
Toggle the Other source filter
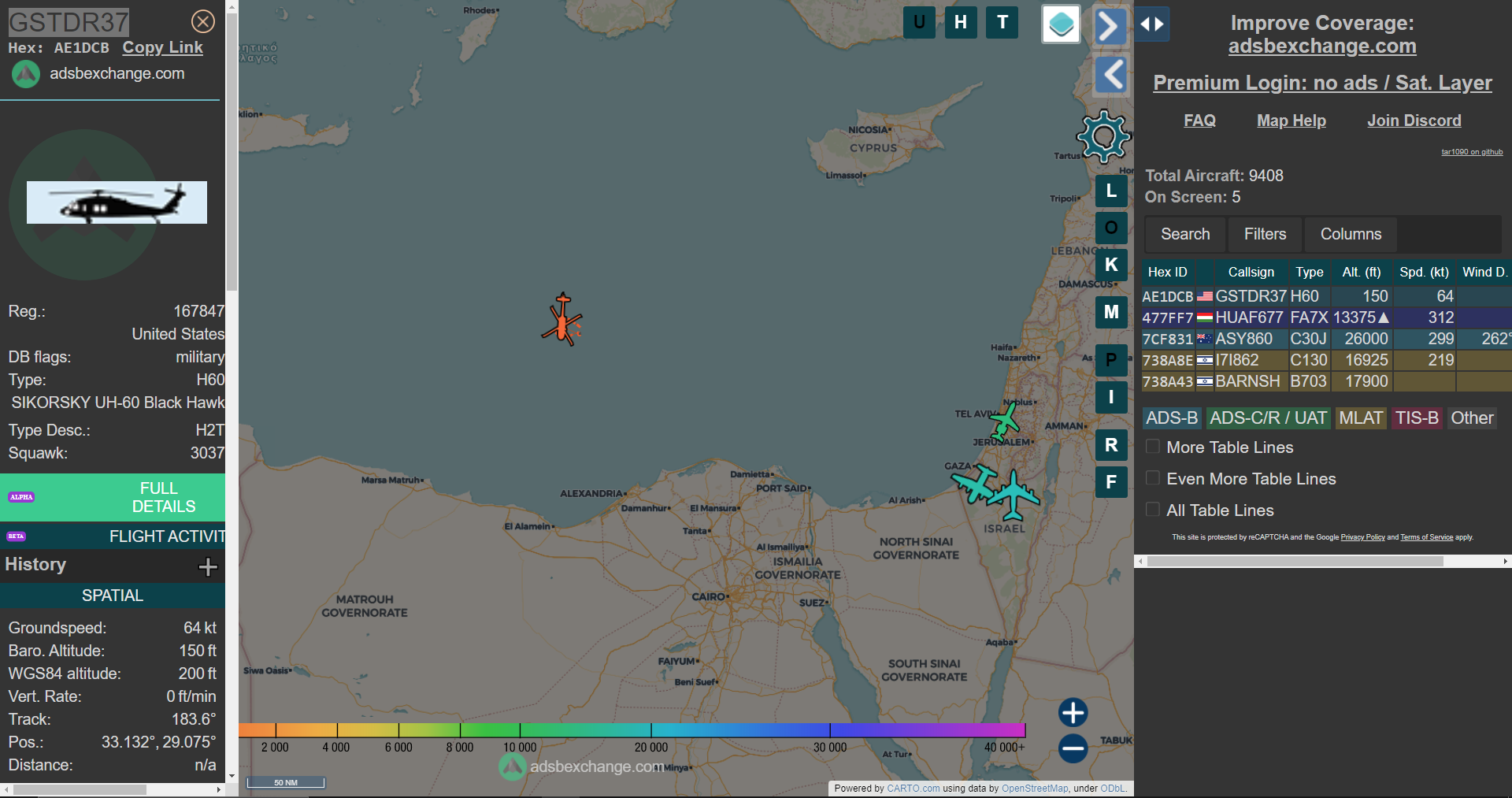click(x=1472, y=418)
